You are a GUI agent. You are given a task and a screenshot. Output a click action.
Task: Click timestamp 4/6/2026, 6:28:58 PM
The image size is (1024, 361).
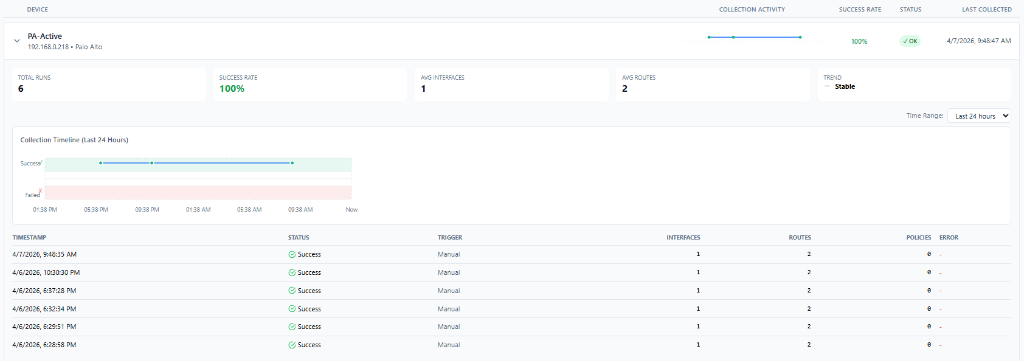point(44,345)
